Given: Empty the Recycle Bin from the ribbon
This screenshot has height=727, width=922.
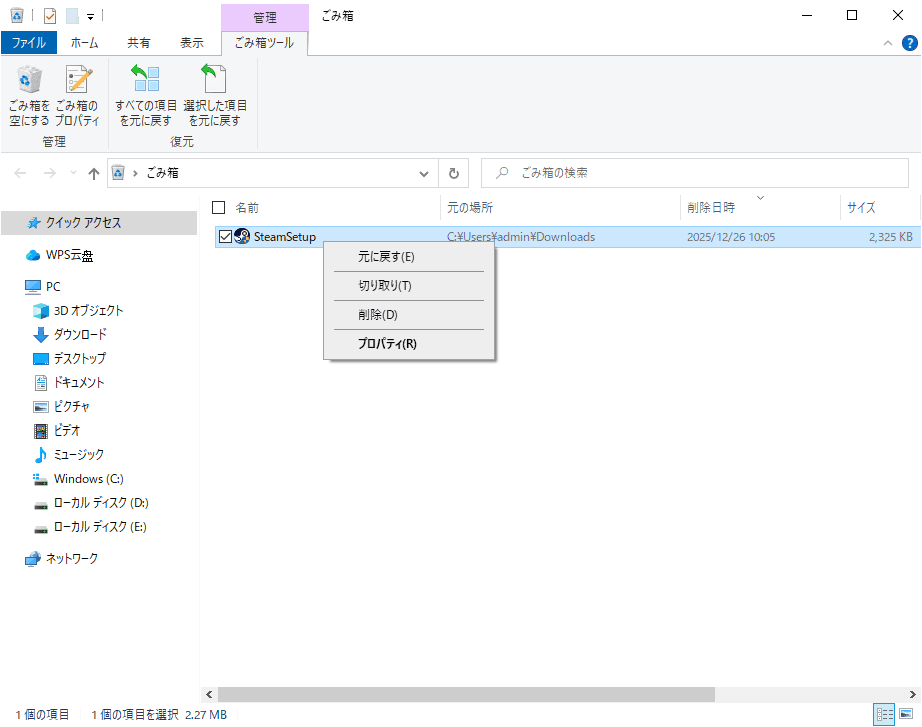Looking at the screenshot, I should click(28, 93).
